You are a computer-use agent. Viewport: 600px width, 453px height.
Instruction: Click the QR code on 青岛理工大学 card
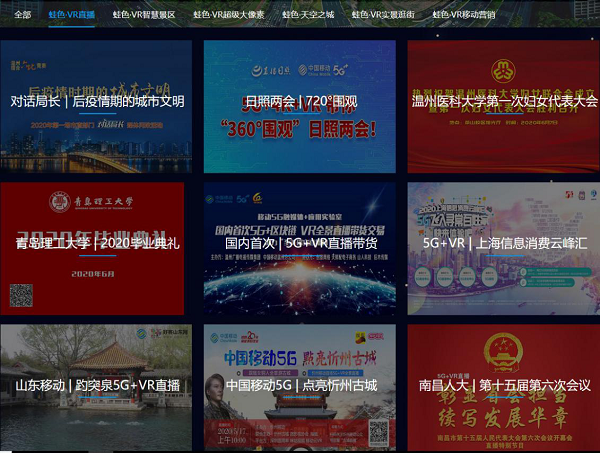(22, 295)
